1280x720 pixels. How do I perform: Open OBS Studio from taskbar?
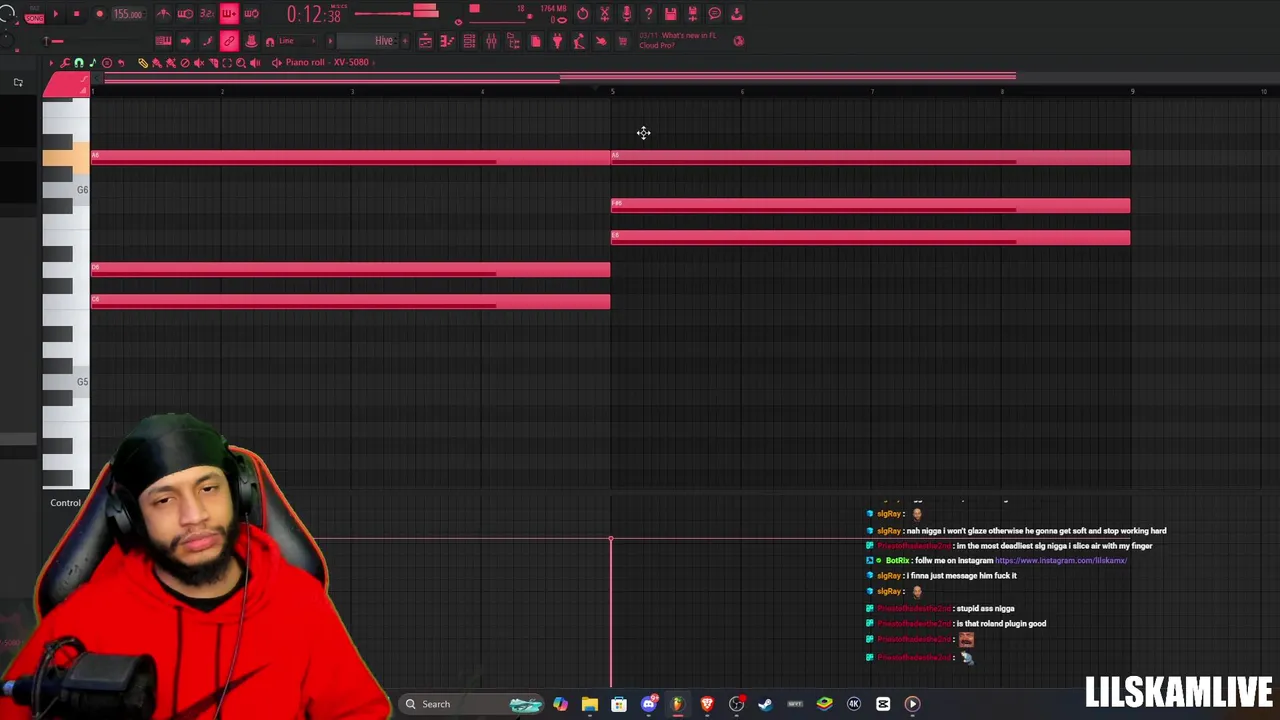click(x=736, y=704)
